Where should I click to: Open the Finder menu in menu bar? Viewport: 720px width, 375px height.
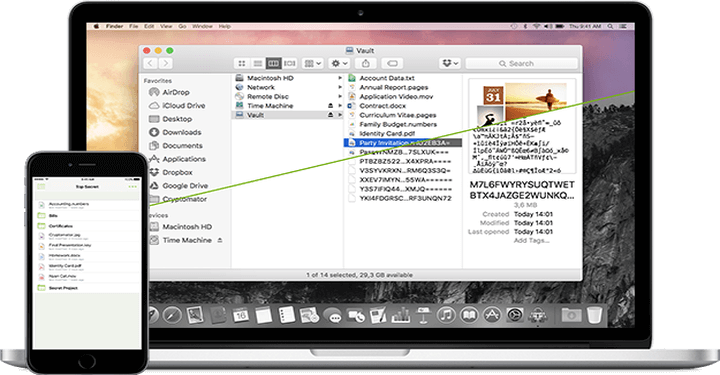114,27
